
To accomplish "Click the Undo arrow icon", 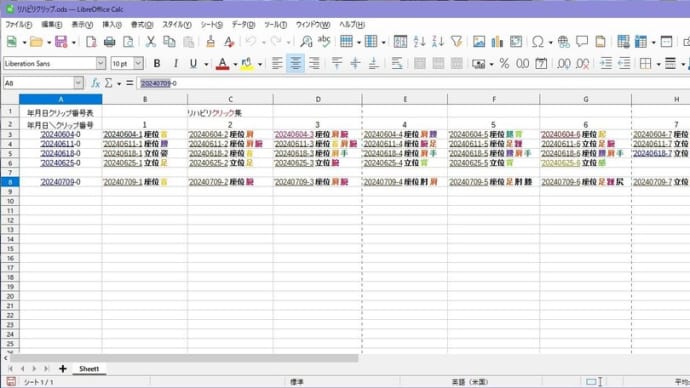I will tap(251, 42).
